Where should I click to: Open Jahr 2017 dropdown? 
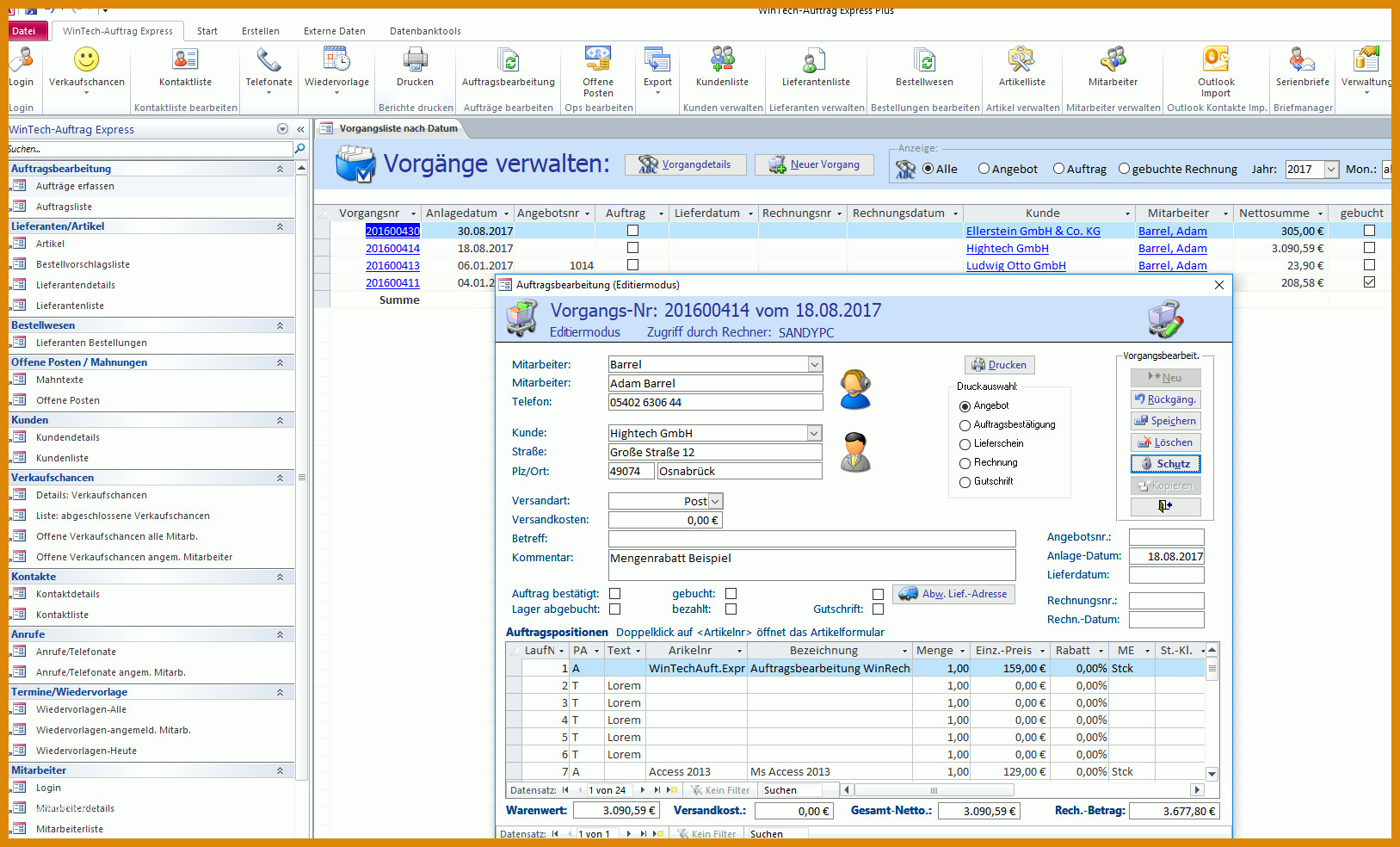pyautogui.click(x=1331, y=169)
